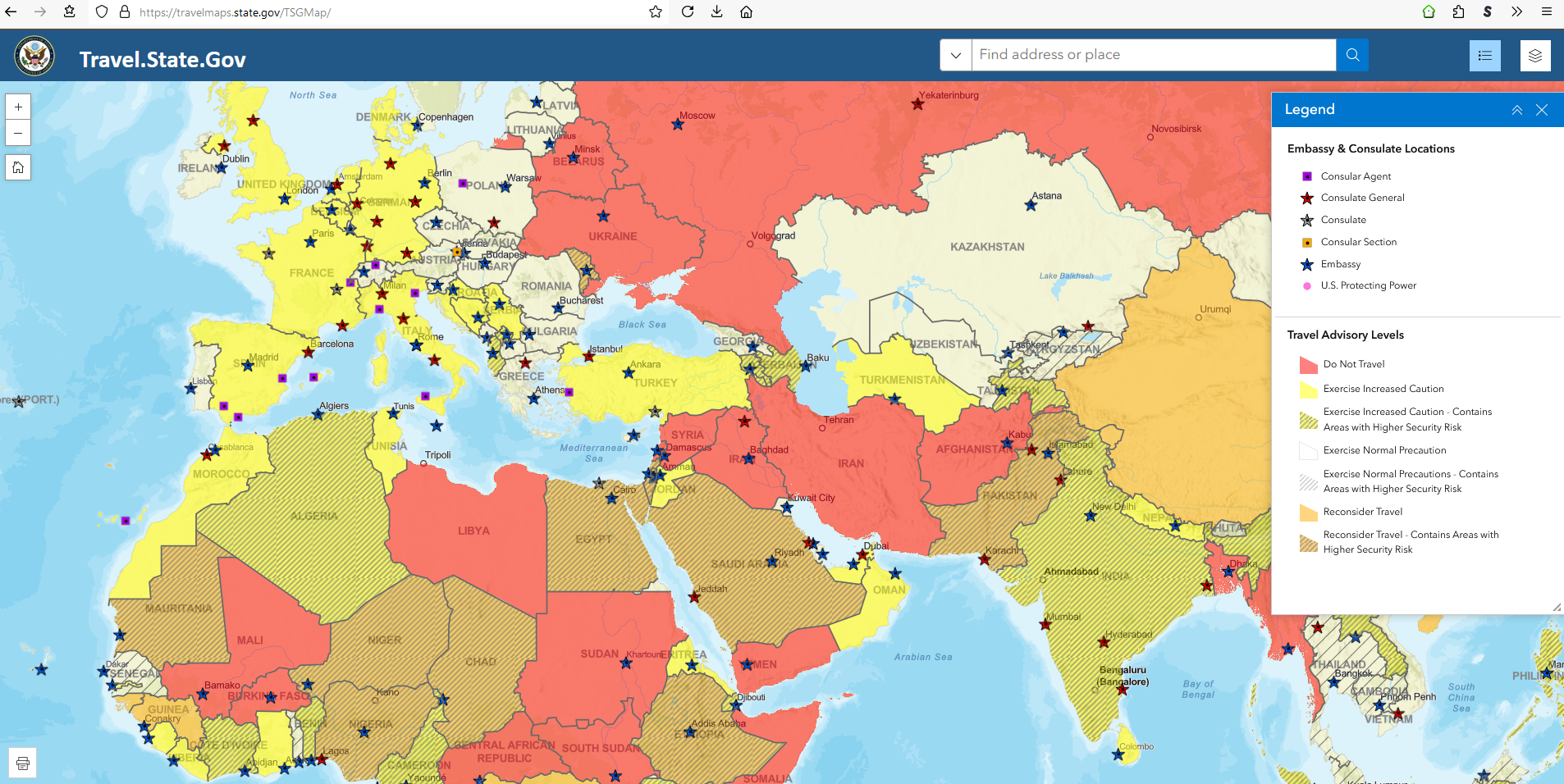
Task: Select the Copenhagen embassy star marker
Action: pos(416,126)
